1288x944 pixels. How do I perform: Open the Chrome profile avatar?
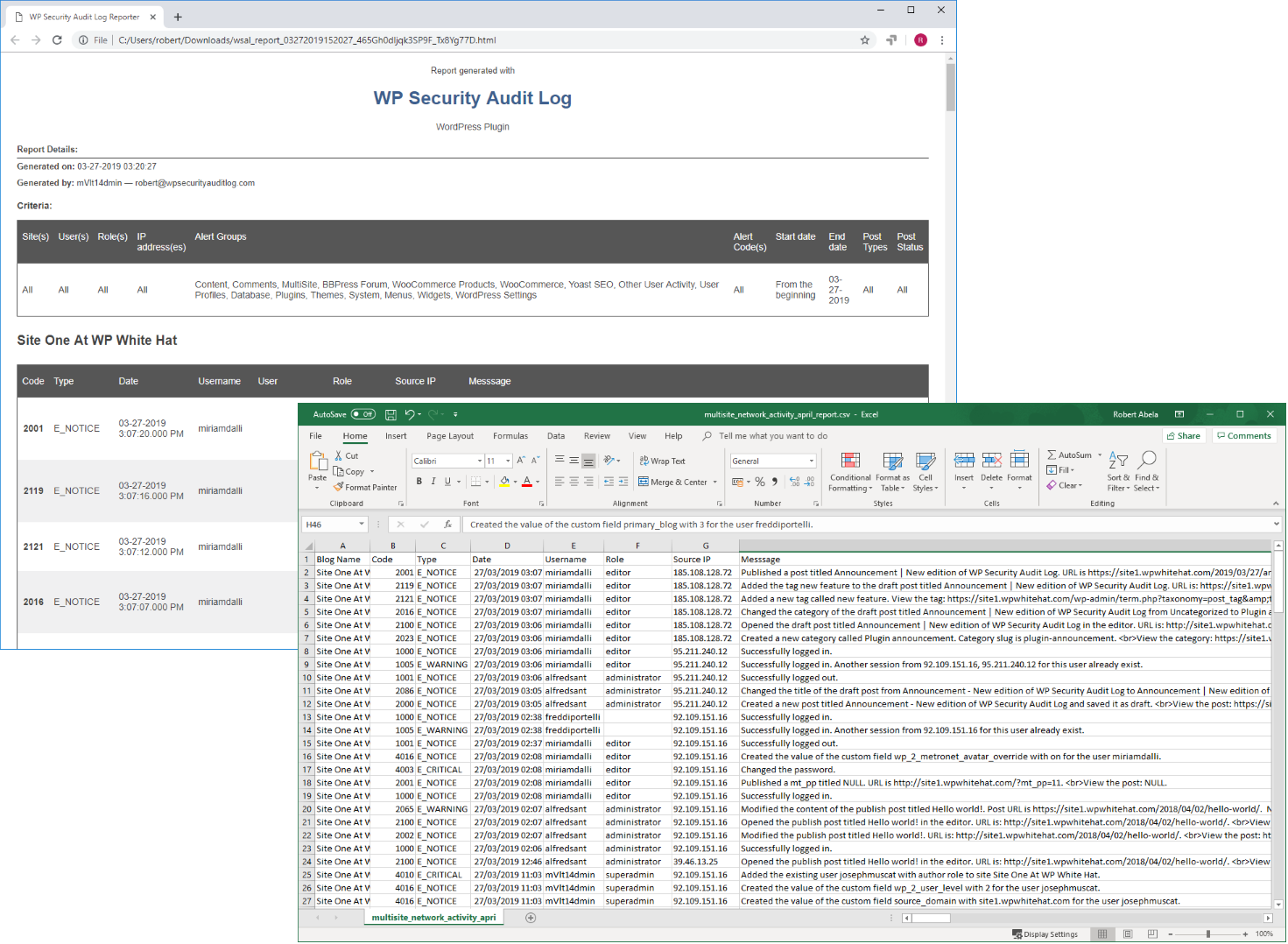pyautogui.click(x=920, y=40)
